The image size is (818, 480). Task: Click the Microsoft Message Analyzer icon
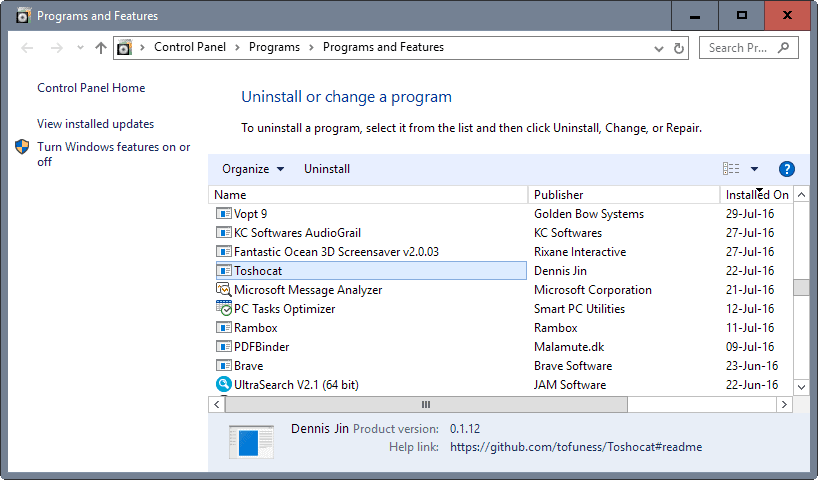[223, 290]
